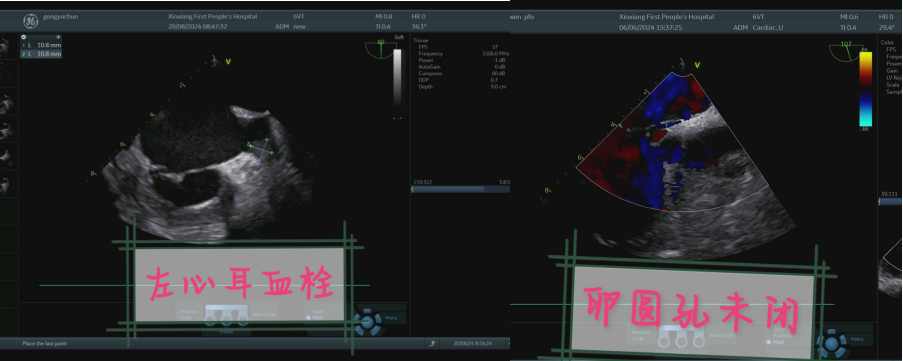Click the green V marker in left window
Screen dimensions: 903x361
pos(228,62)
